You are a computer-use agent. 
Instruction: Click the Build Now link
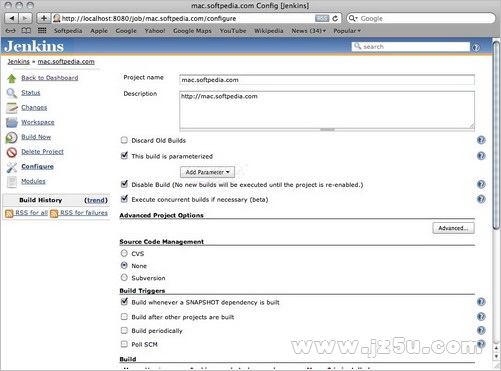tap(36, 137)
